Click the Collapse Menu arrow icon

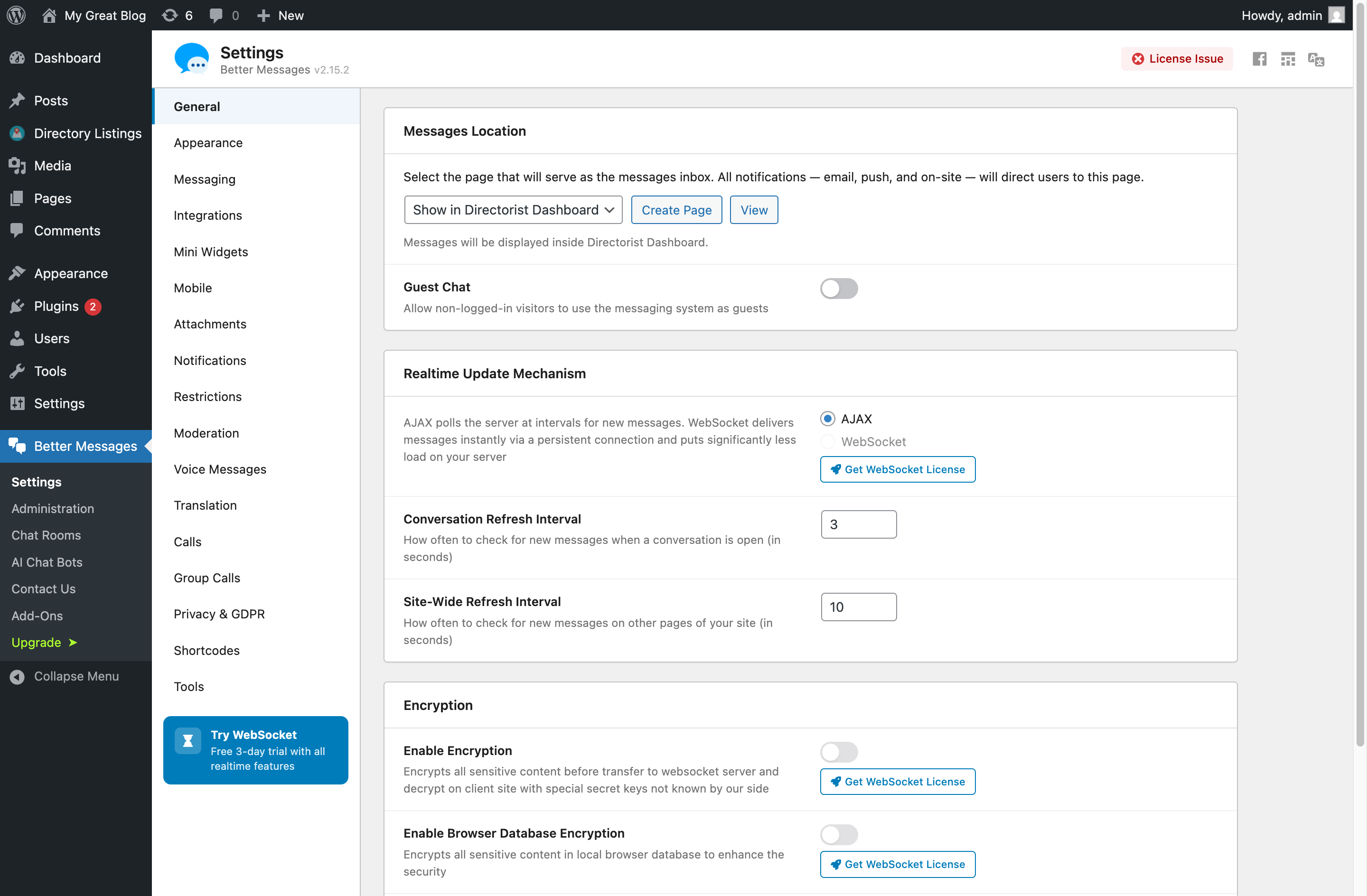click(x=17, y=677)
